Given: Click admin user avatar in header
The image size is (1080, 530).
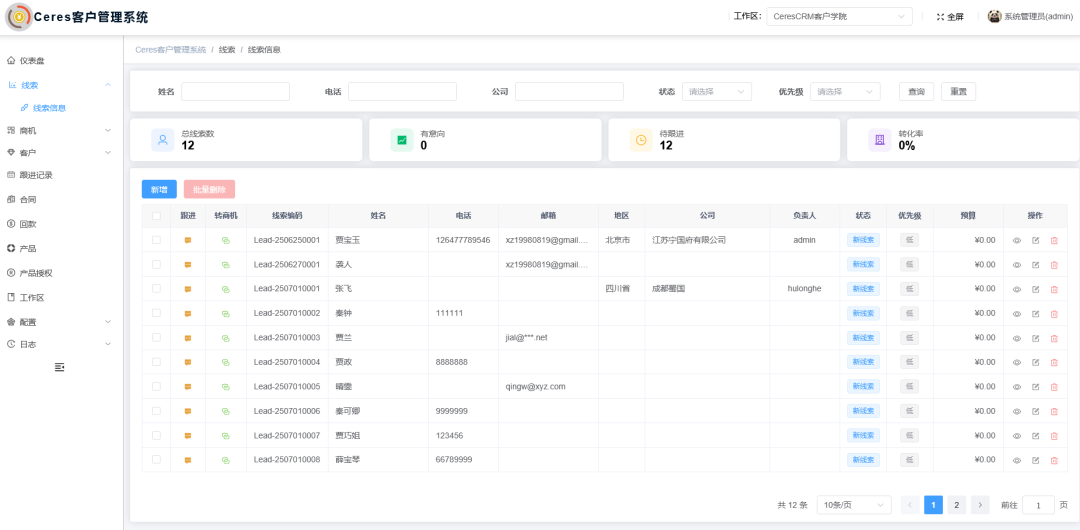Looking at the screenshot, I should (994, 17).
